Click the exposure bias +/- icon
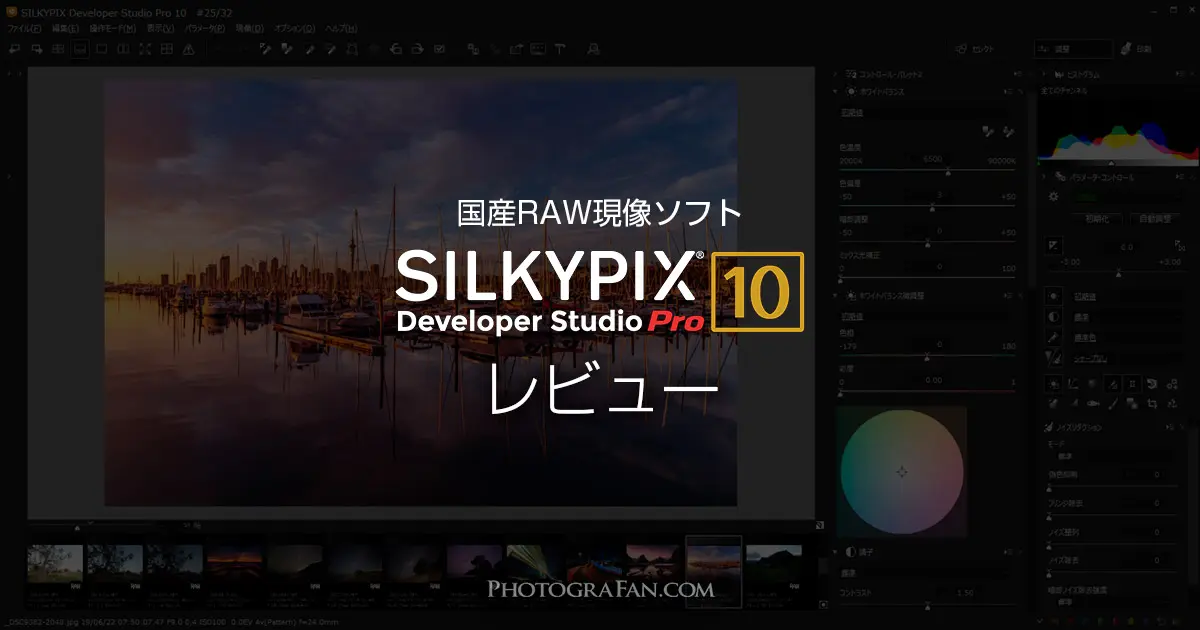 coord(1054,245)
